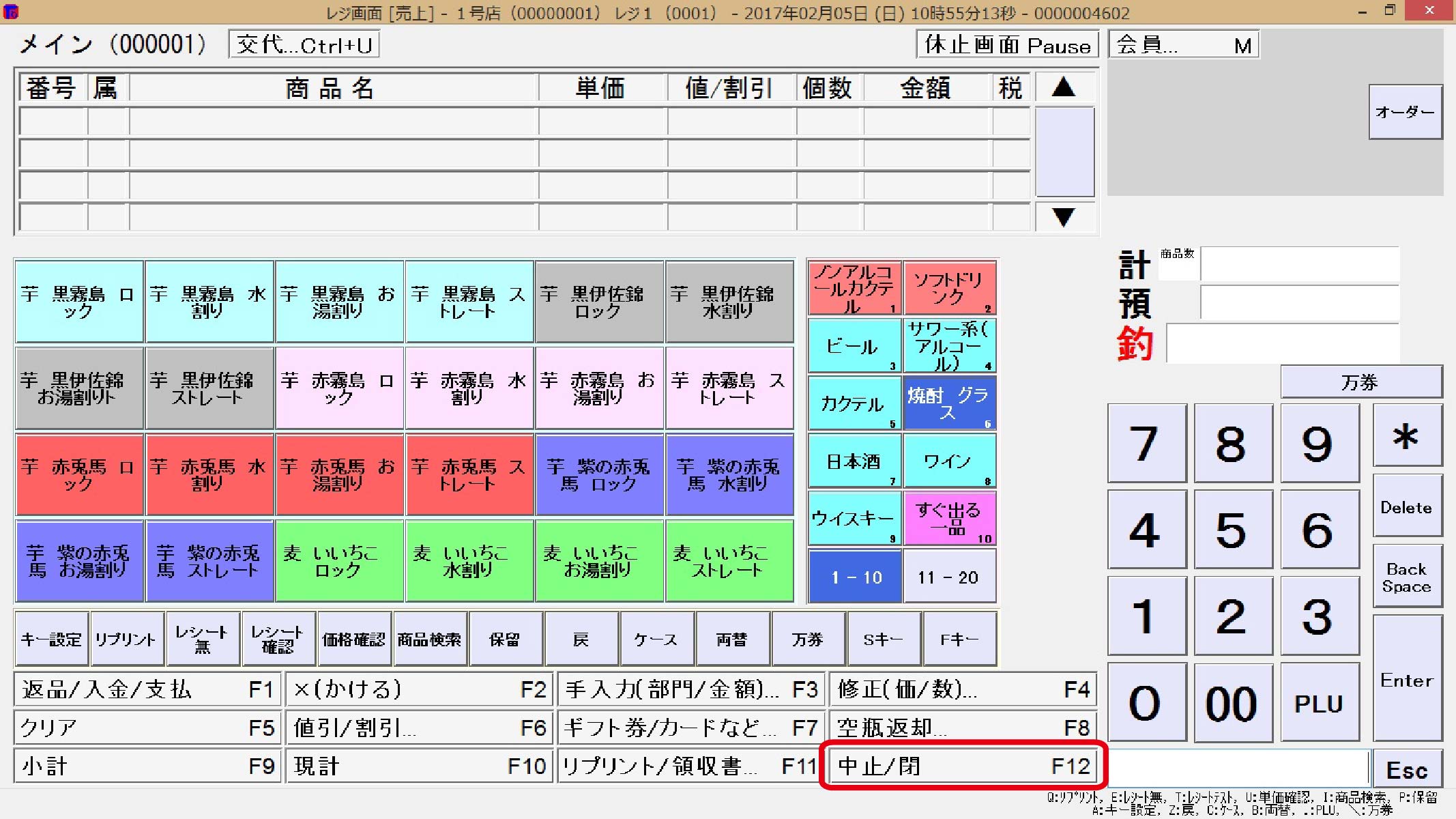Viewport: 1456px width, 819px height.
Task: Select the 日本酒 category key
Action: click(x=854, y=461)
